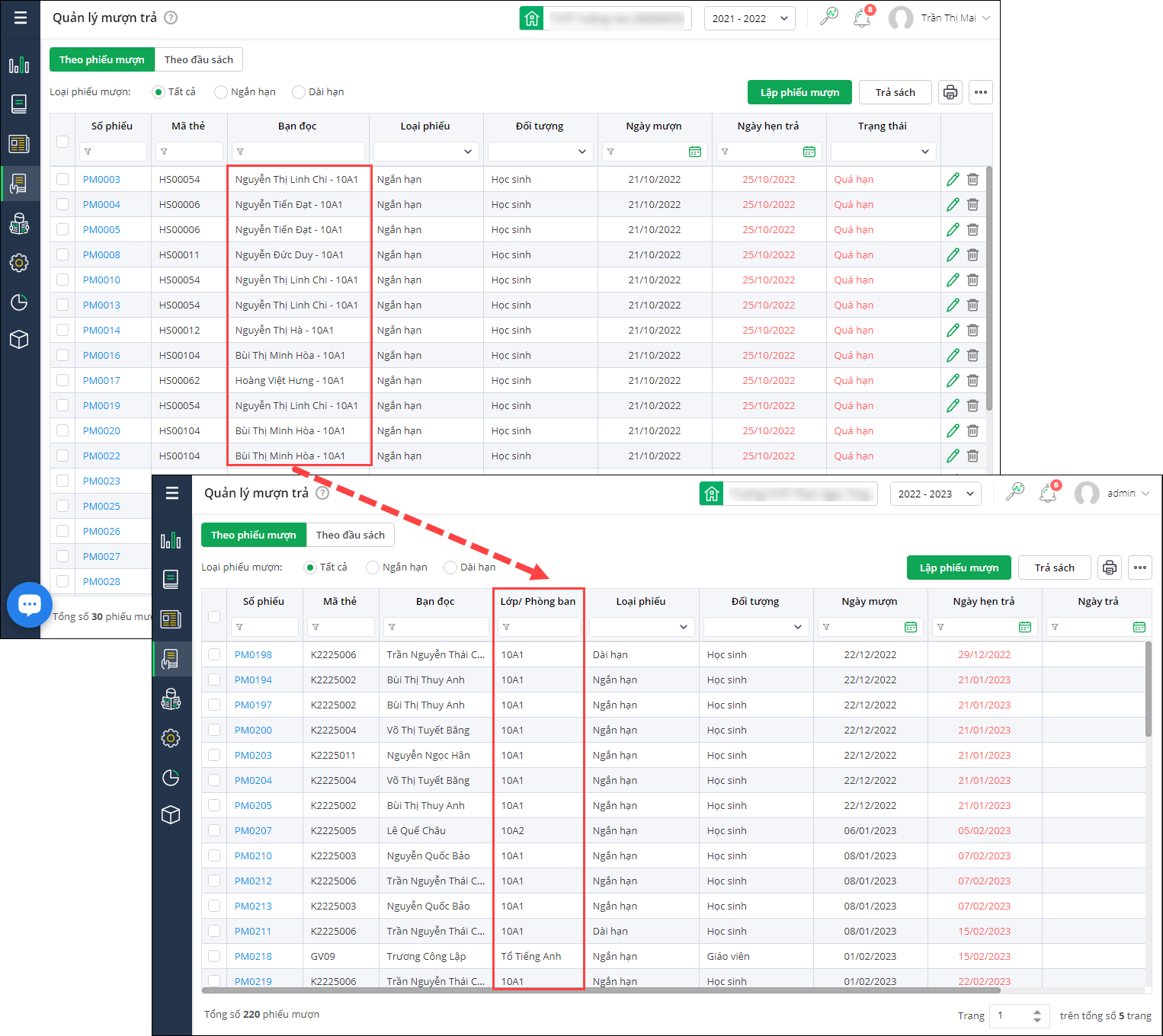Click the print icon button in the front window
1163x1036 pixels.
[x=1110, y=568]
